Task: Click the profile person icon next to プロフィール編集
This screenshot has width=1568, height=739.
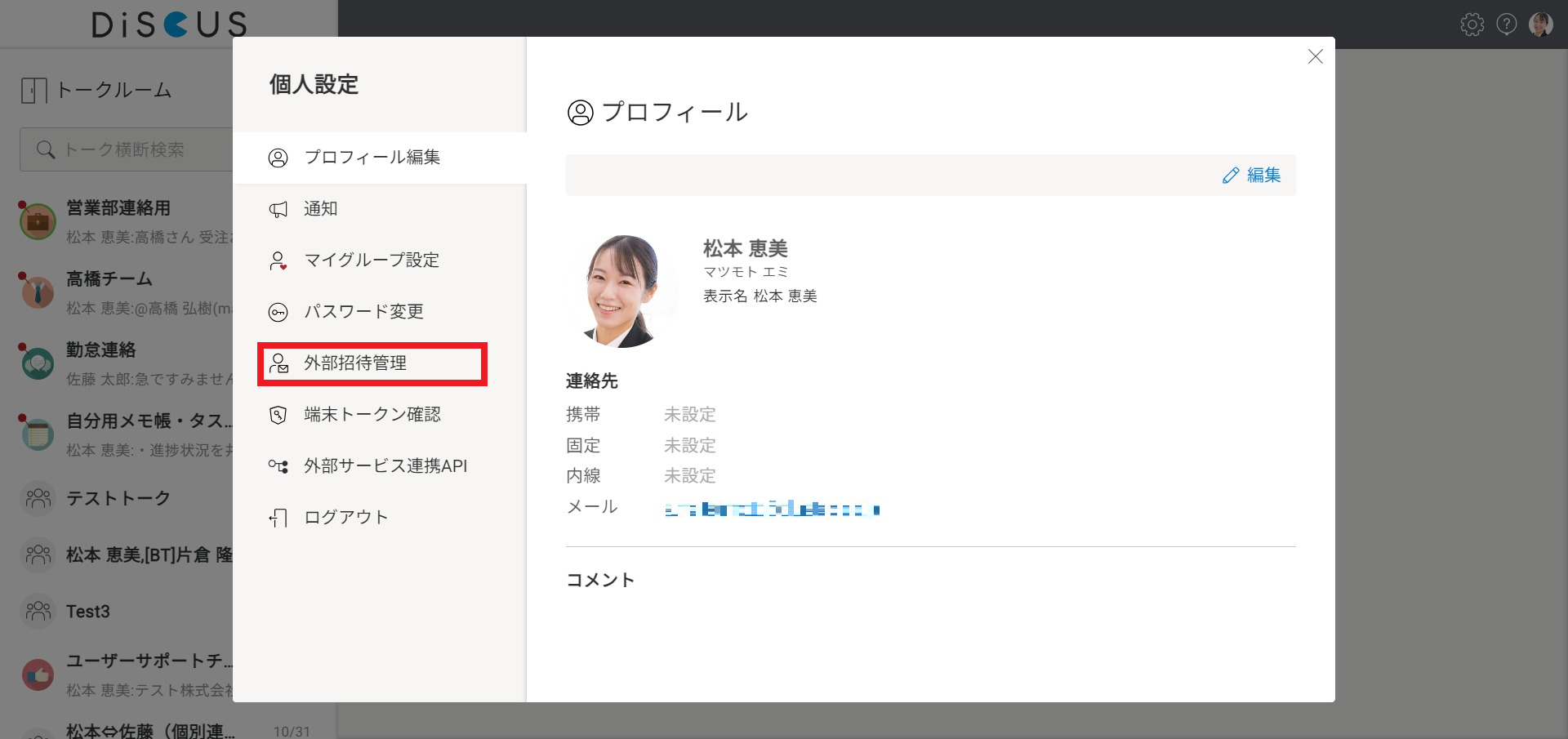Action: coord(278,158)
